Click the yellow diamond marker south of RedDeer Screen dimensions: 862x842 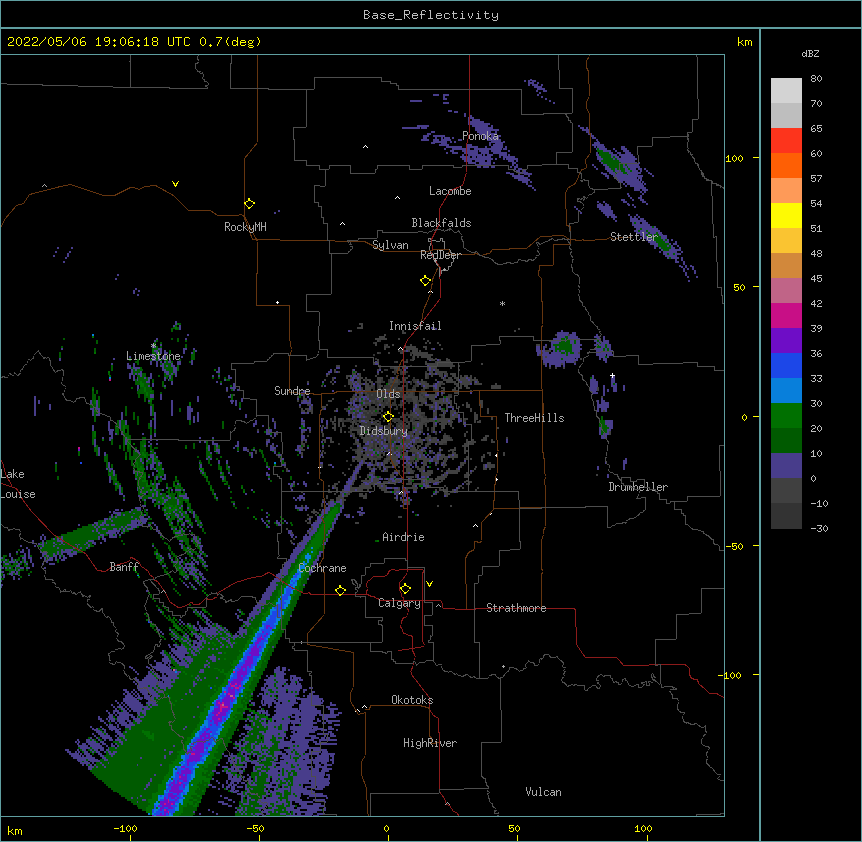(425, 281)
